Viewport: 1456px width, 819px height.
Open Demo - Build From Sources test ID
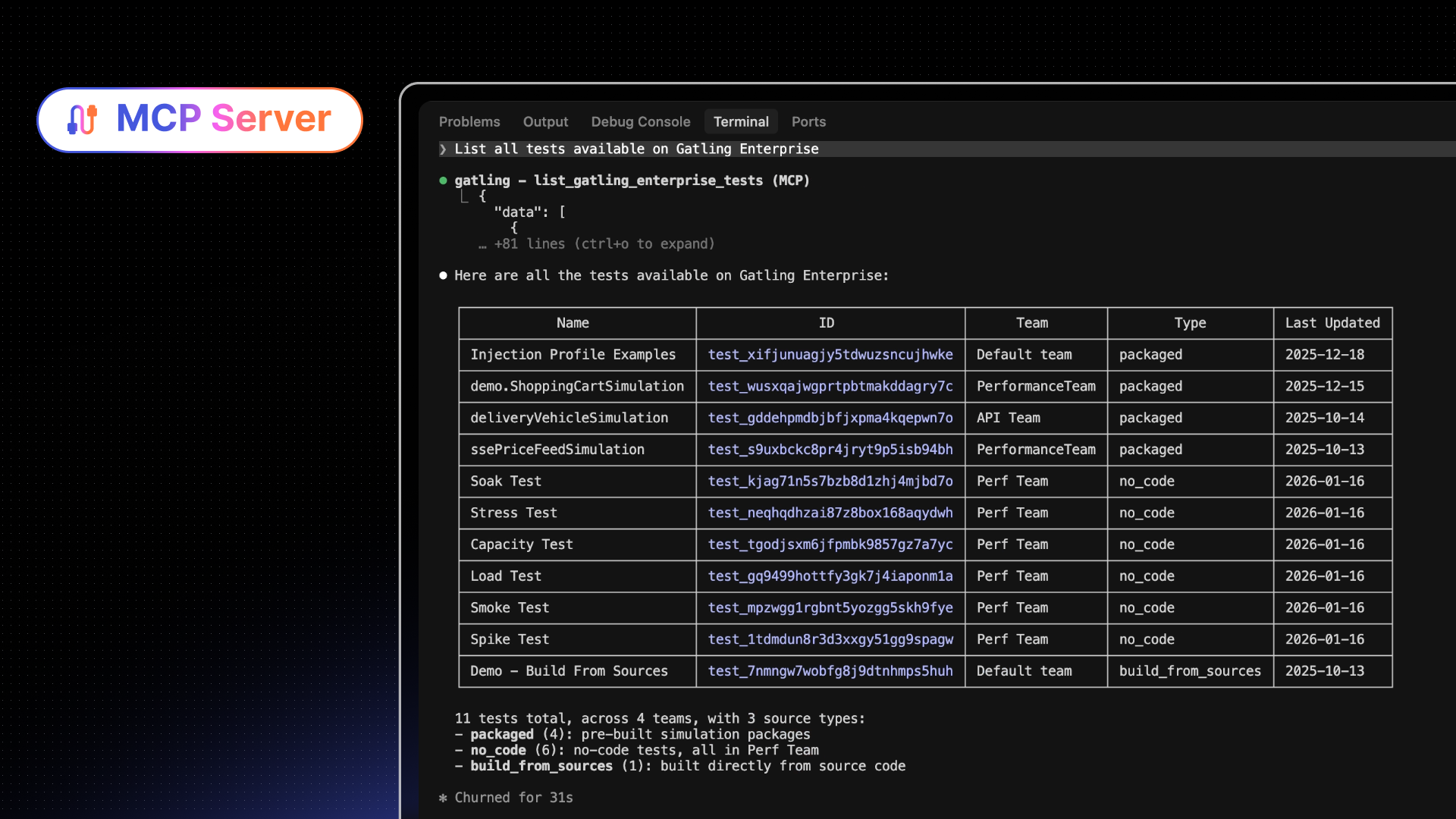[830, 671]
